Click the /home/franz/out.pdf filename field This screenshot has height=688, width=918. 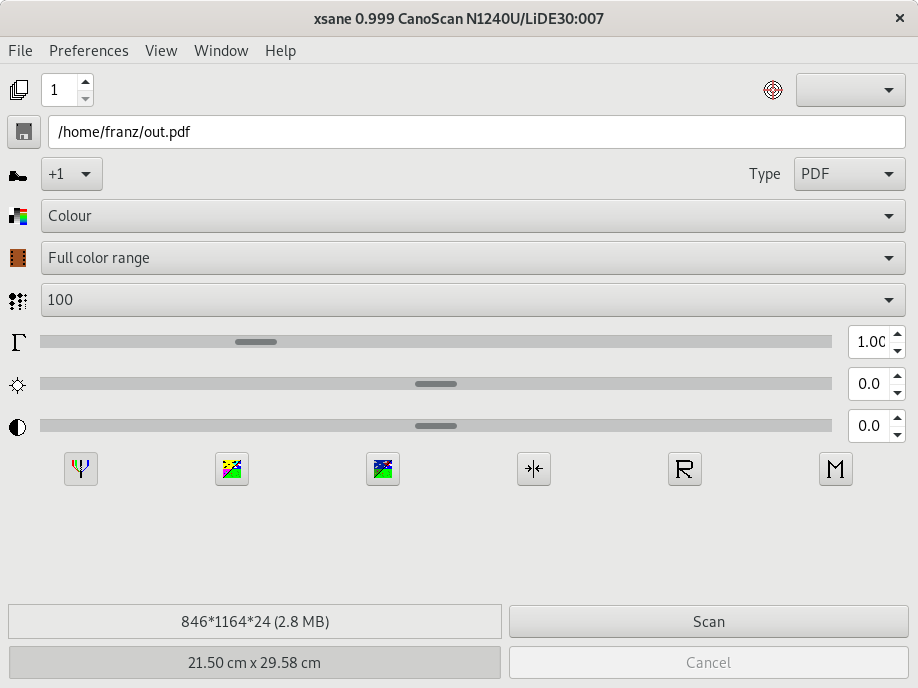coord(477,132)
